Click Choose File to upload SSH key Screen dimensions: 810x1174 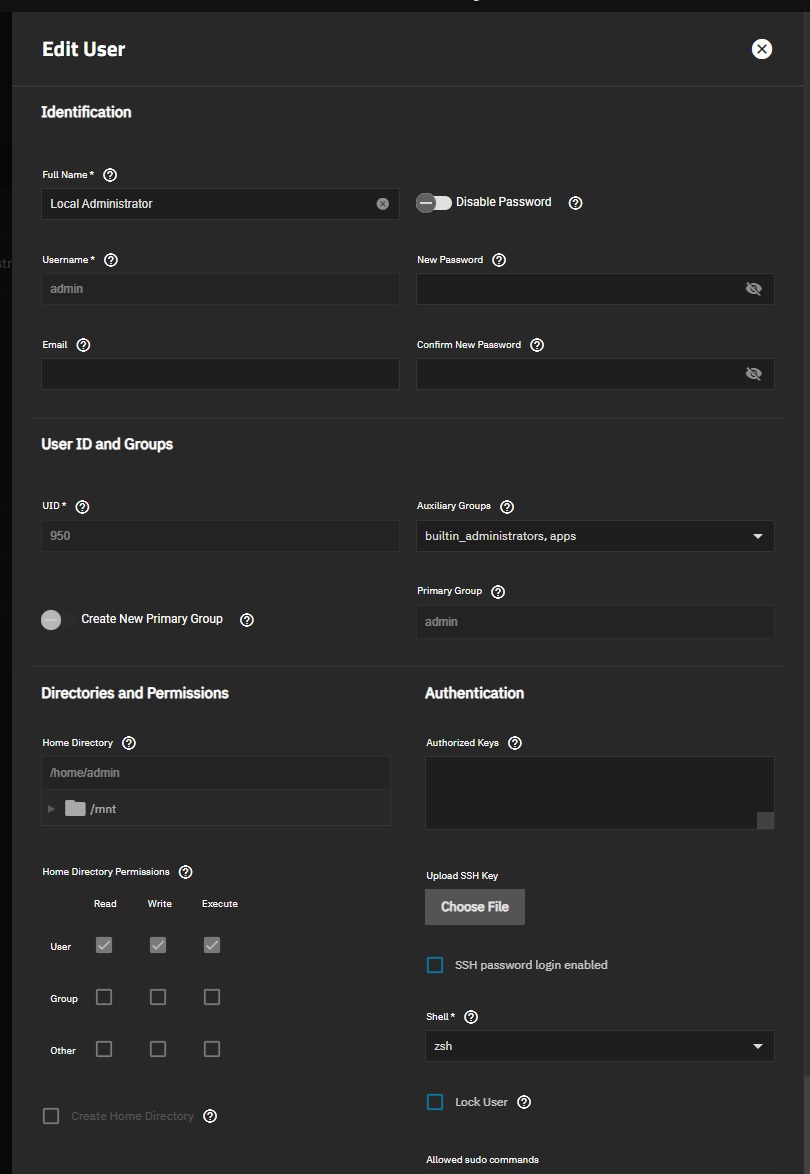pyautogui.click(x=475, y=907)
